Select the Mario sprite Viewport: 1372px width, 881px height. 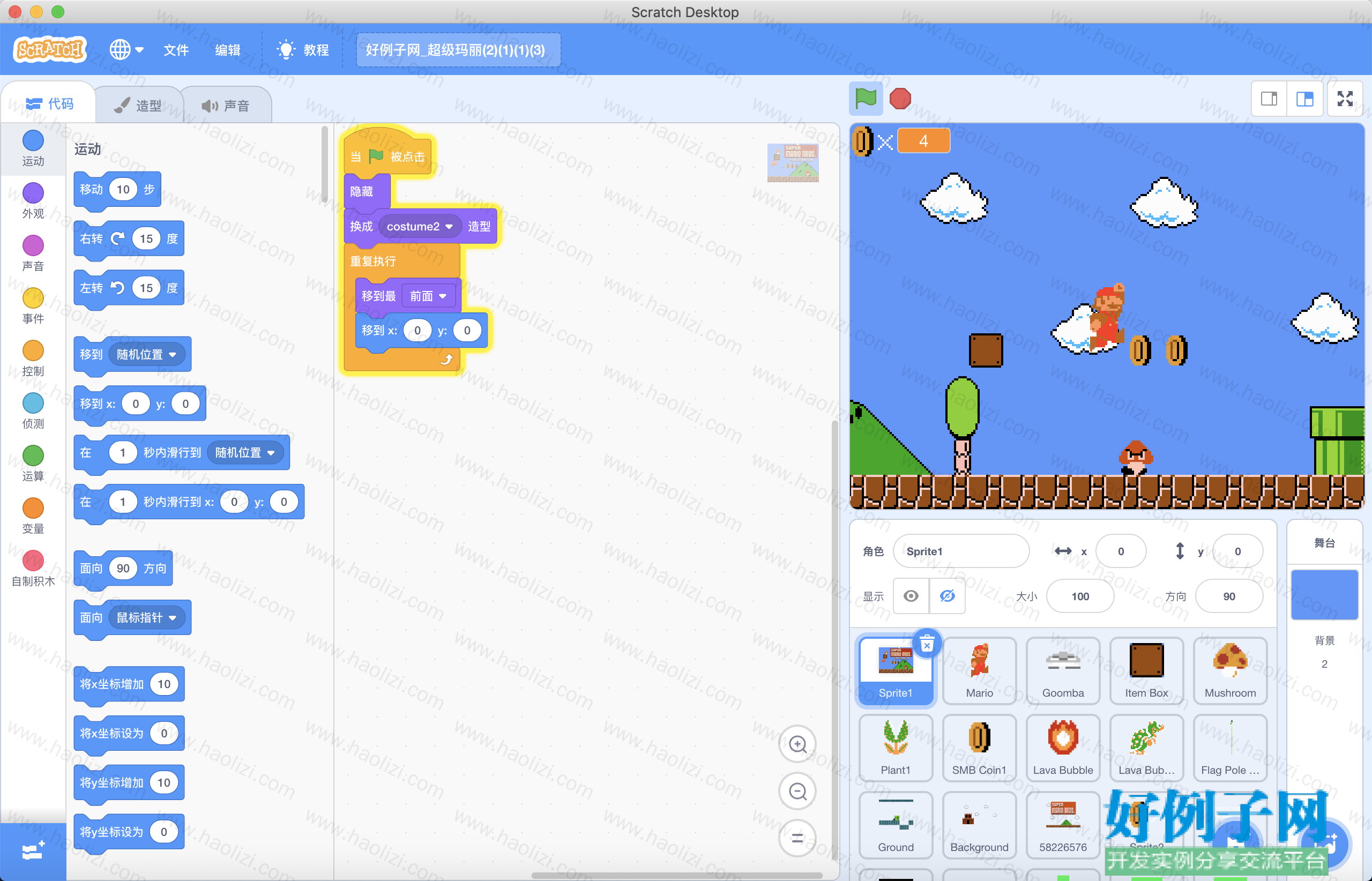[979, 670]
